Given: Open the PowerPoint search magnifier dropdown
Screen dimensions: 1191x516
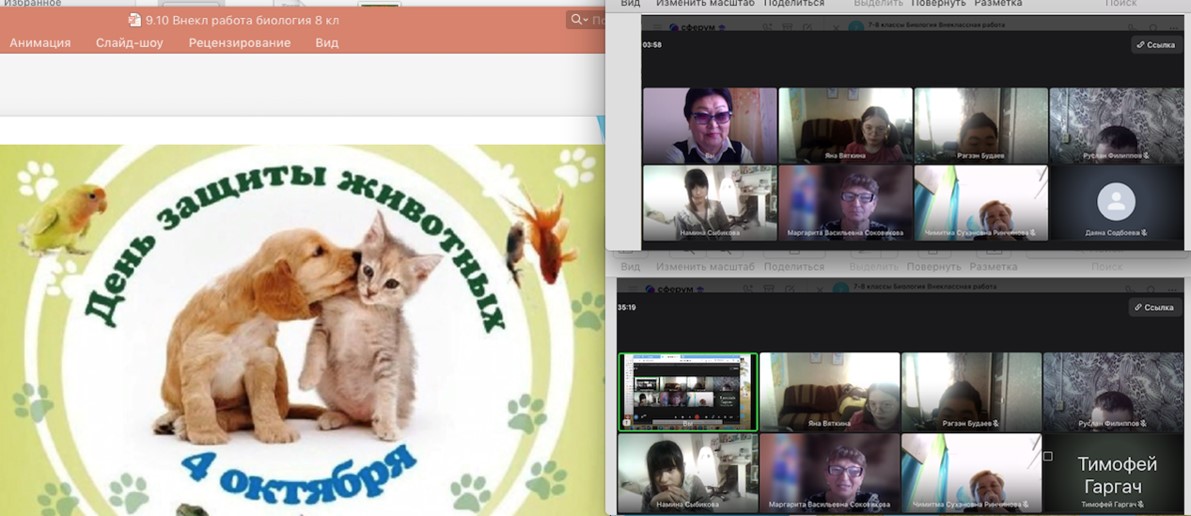Looking at the screenshot, I should click(x=579, y=20).
